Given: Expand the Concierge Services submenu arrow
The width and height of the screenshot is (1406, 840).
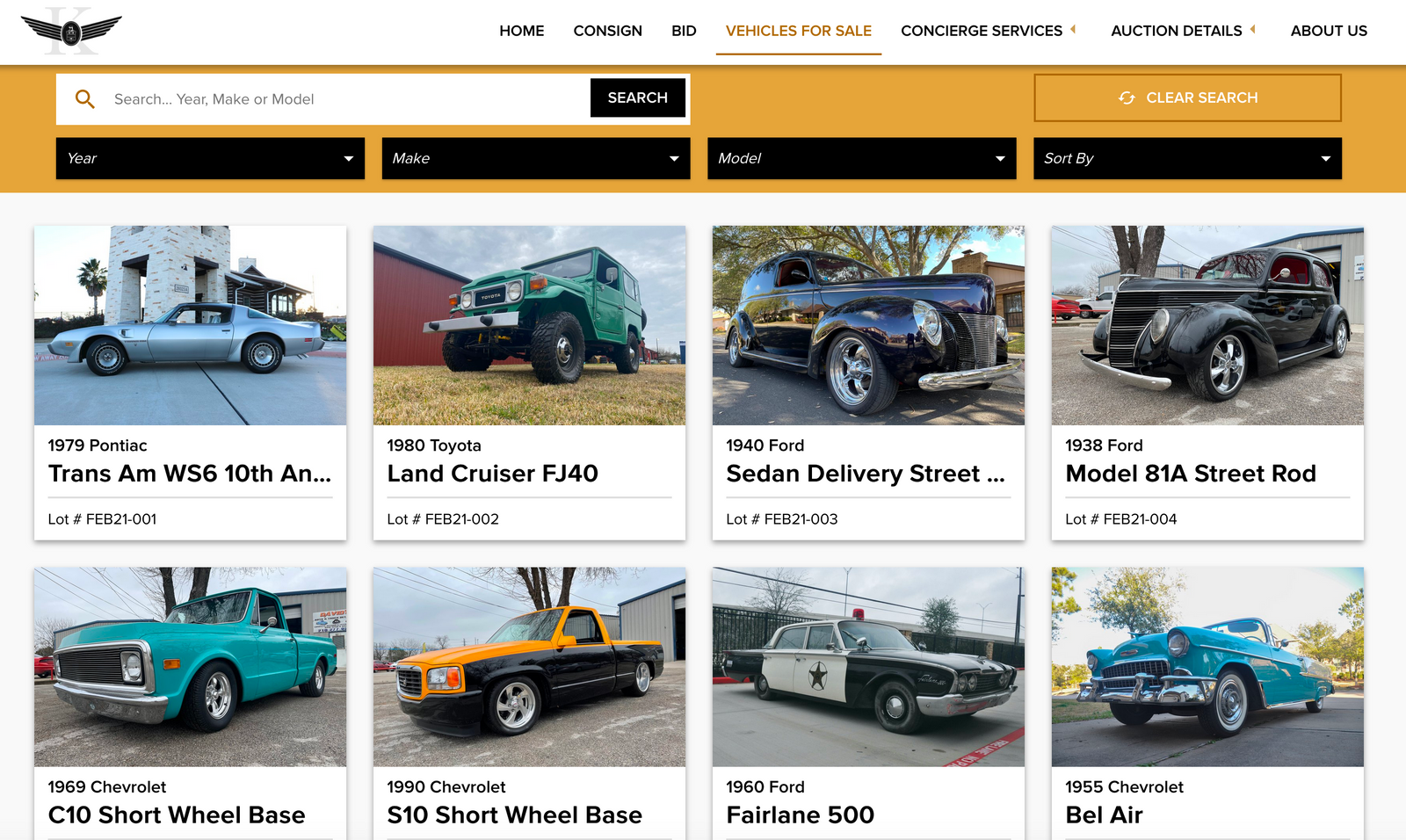Looking at the screenshot, I should 1073,30.
